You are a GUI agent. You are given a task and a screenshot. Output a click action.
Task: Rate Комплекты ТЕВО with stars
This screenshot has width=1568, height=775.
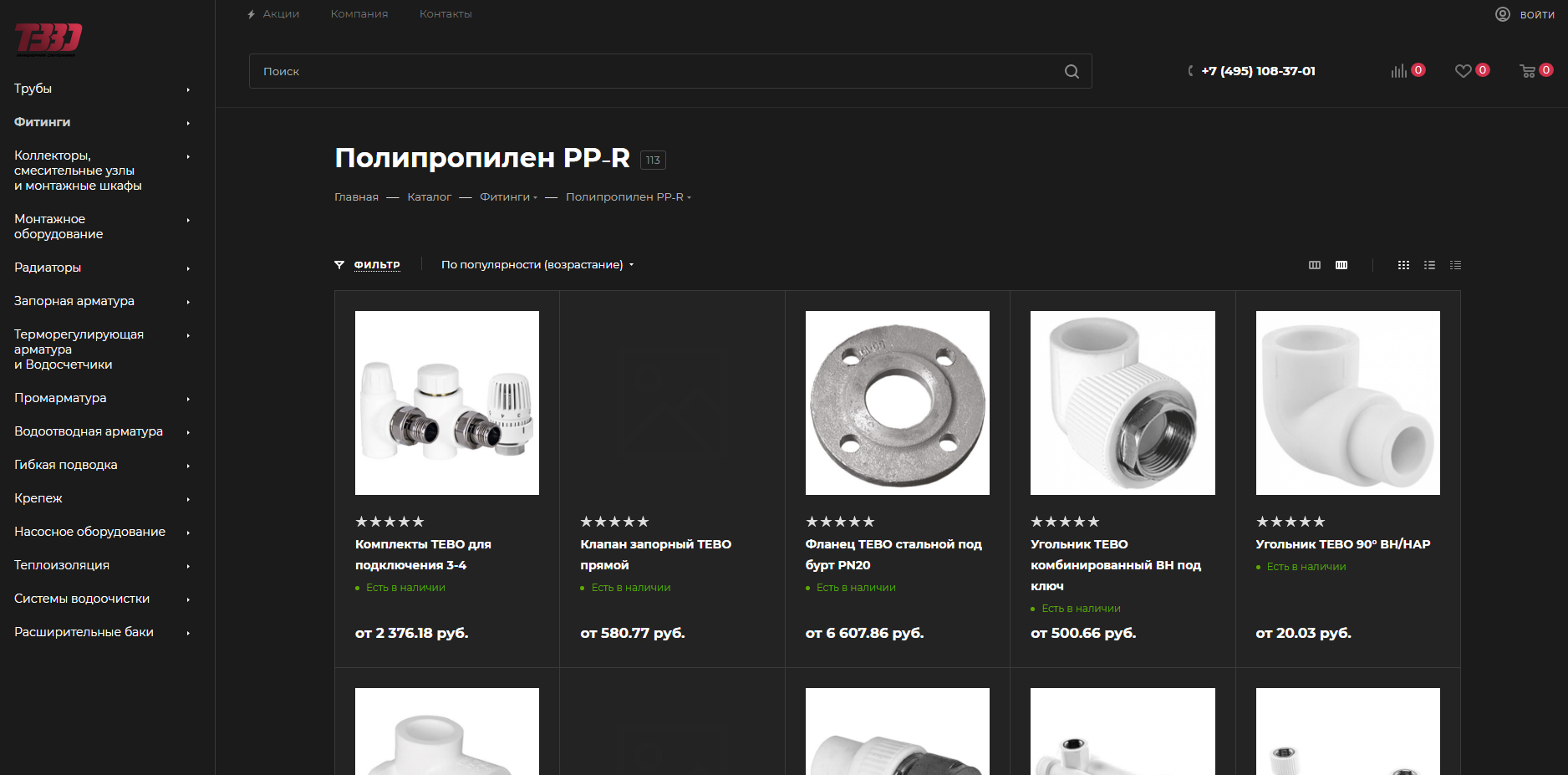389,522
